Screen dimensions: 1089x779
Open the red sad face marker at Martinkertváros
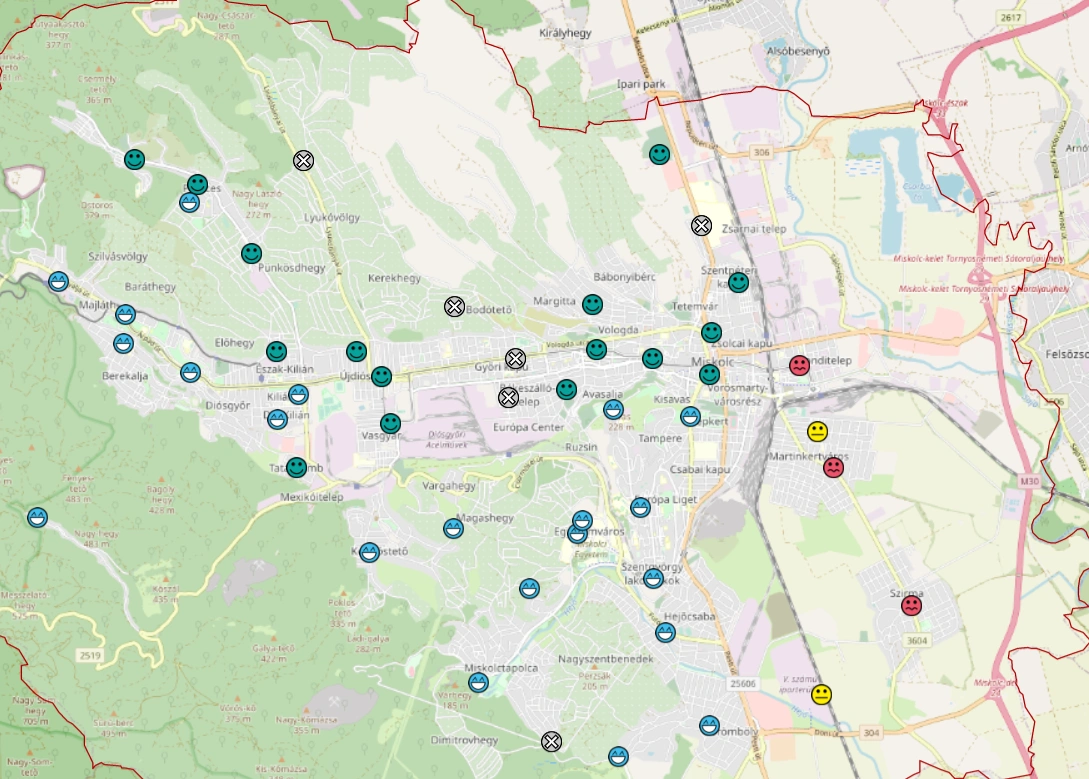pos(834,467)
